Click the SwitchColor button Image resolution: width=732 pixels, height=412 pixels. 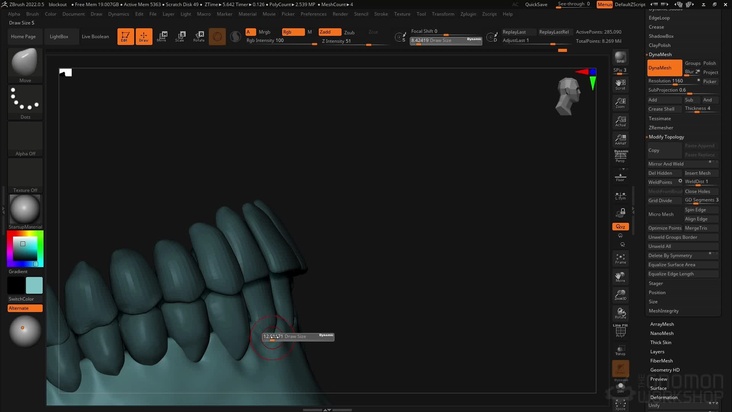[21, 299]
